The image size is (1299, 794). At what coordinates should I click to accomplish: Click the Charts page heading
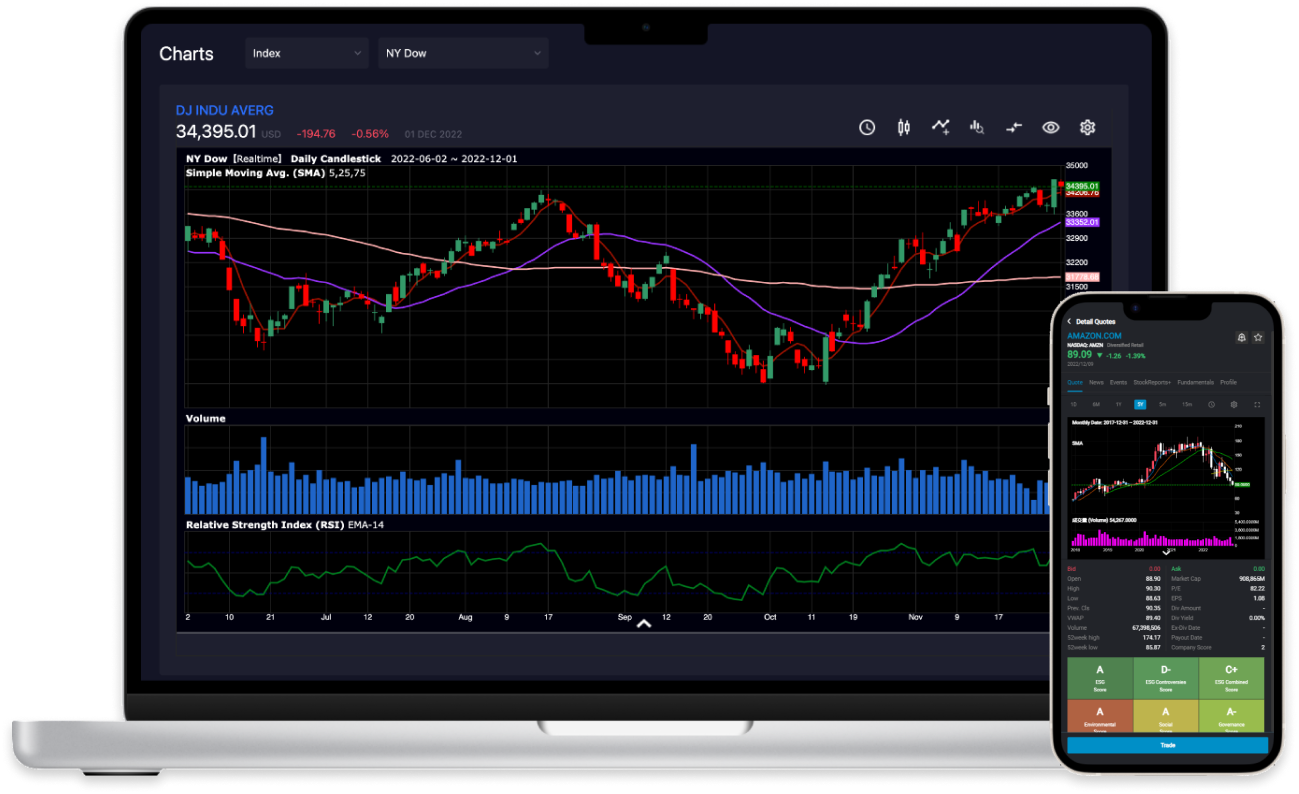coord(186,54)
